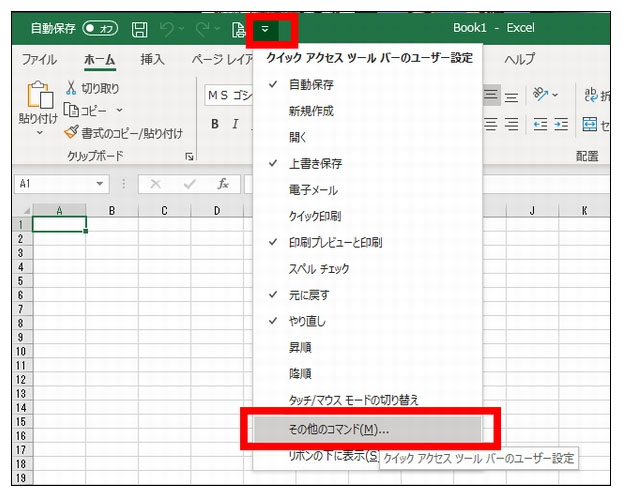The image size is (626, 495).
Task: Click the MS ゴシック font name box
Action: [229, 95]
